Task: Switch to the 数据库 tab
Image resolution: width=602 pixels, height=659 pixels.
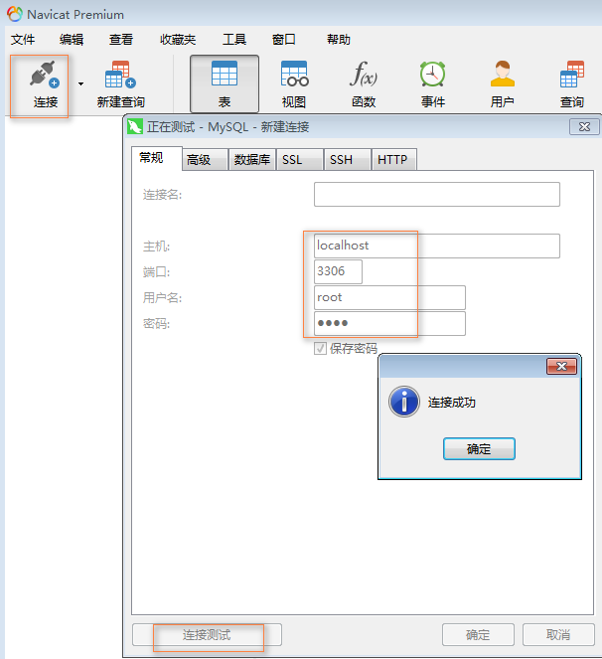Action: coord(252,160)
